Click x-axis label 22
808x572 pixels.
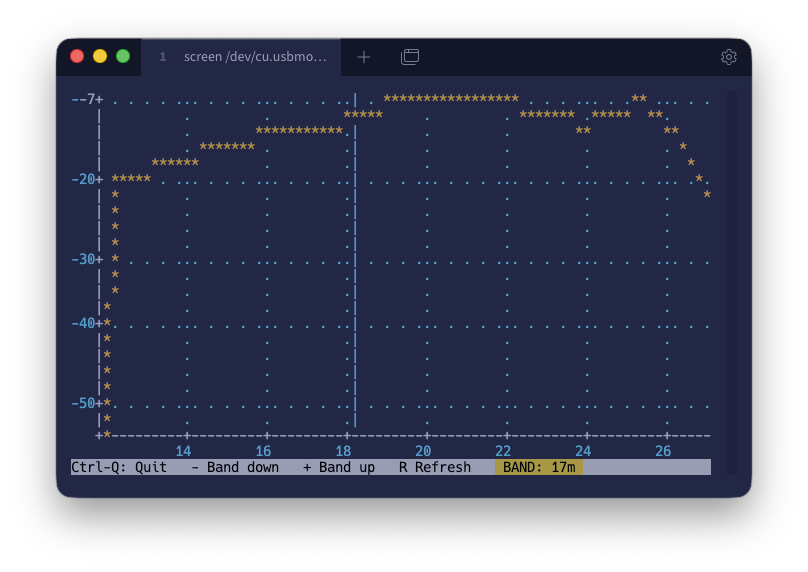coord(503,451)
